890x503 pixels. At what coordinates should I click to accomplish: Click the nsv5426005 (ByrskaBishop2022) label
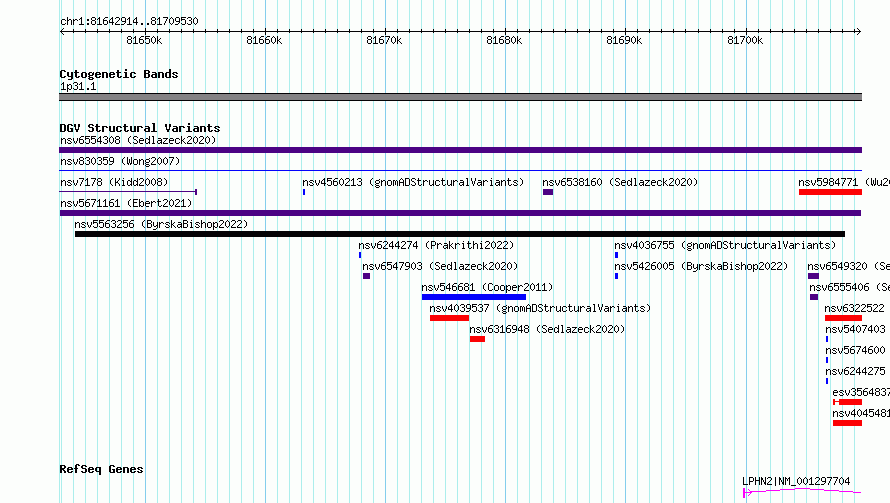701,266
